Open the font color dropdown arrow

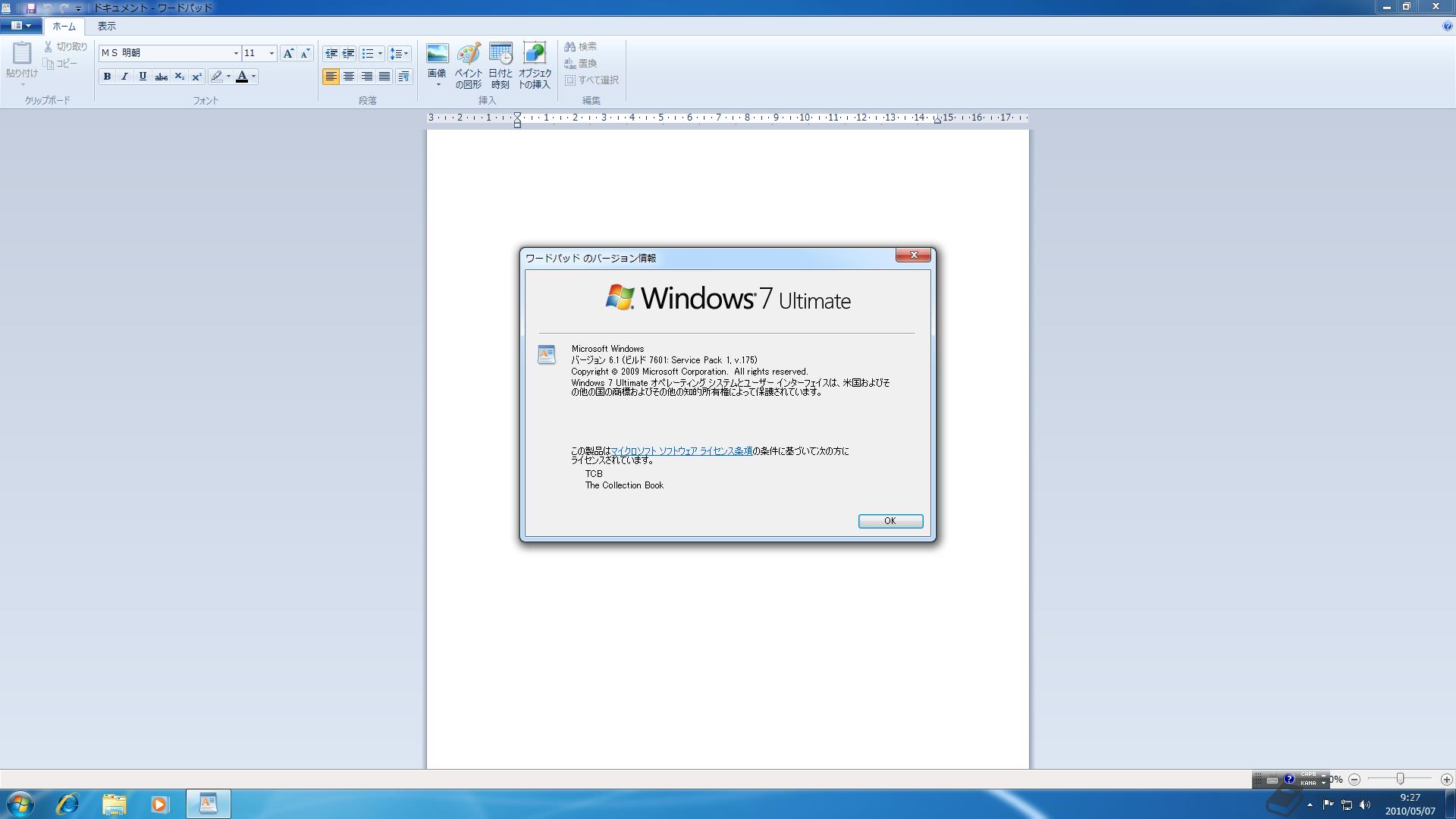253,77
